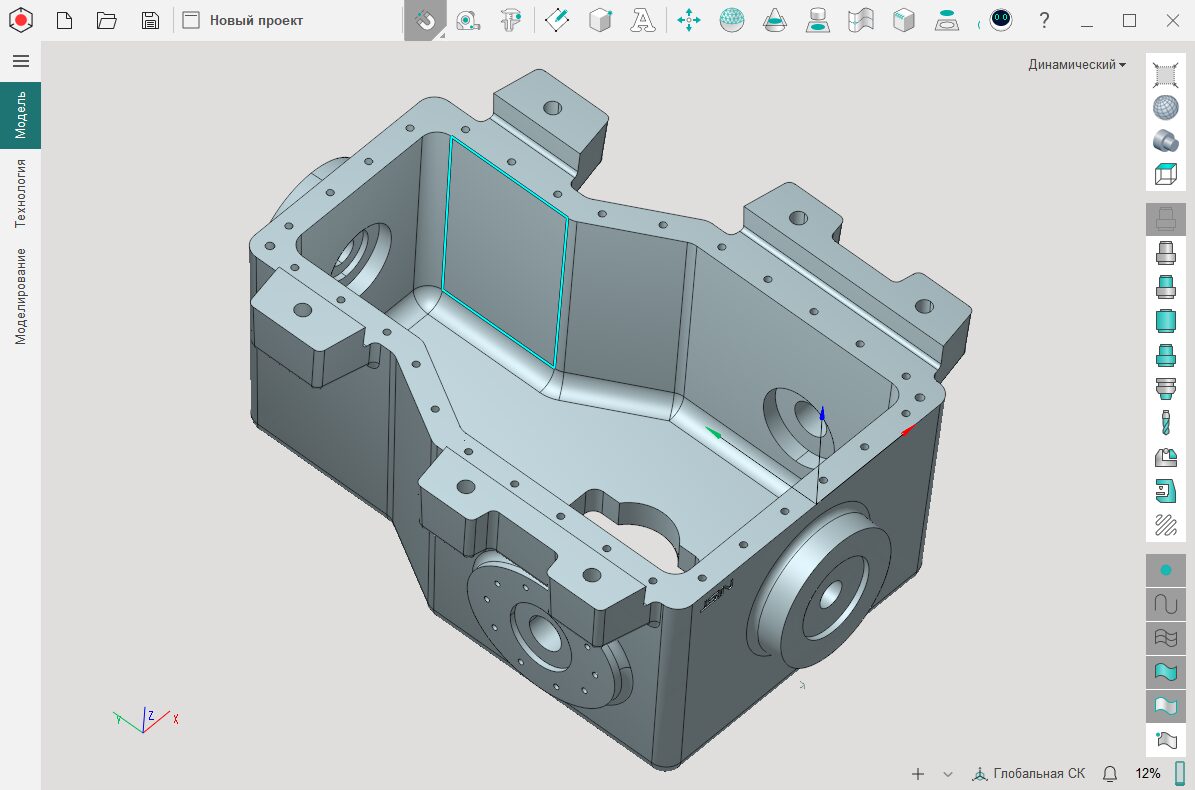1195x790 pixels.
Task: Activate the four-arrow move transform tool
Action: point(688,20)
